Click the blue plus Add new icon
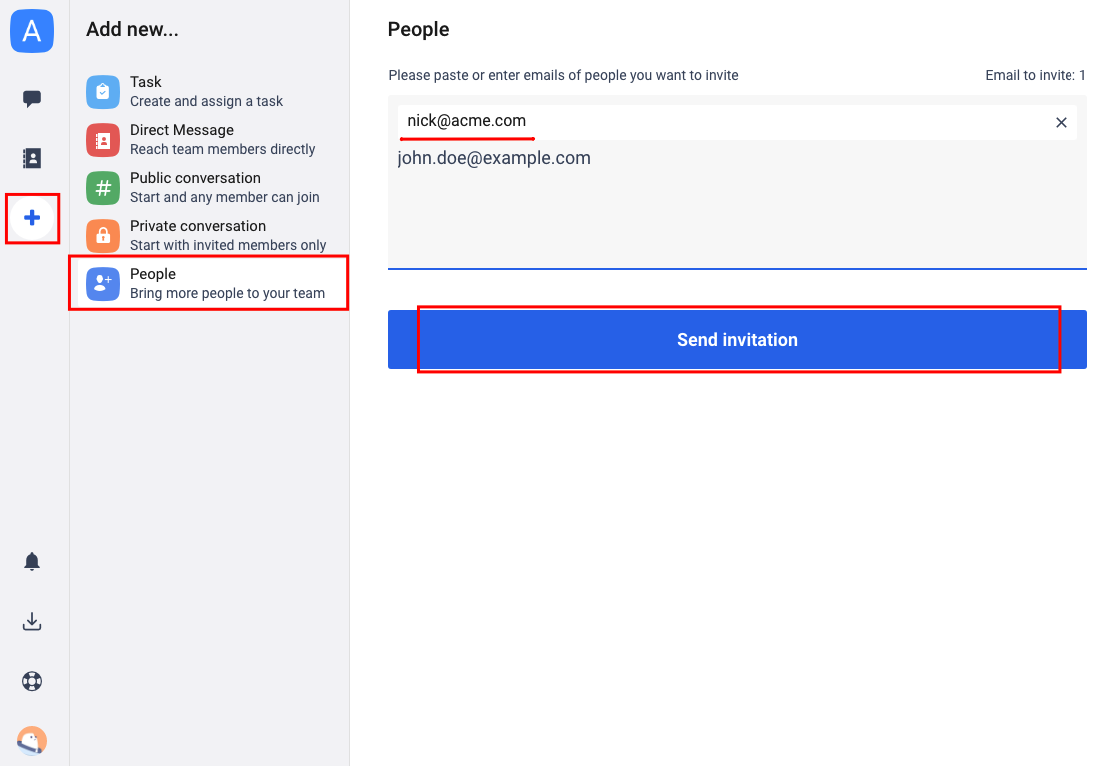The width and height of the screenshot is (1119, 766). tap(31, 218)
